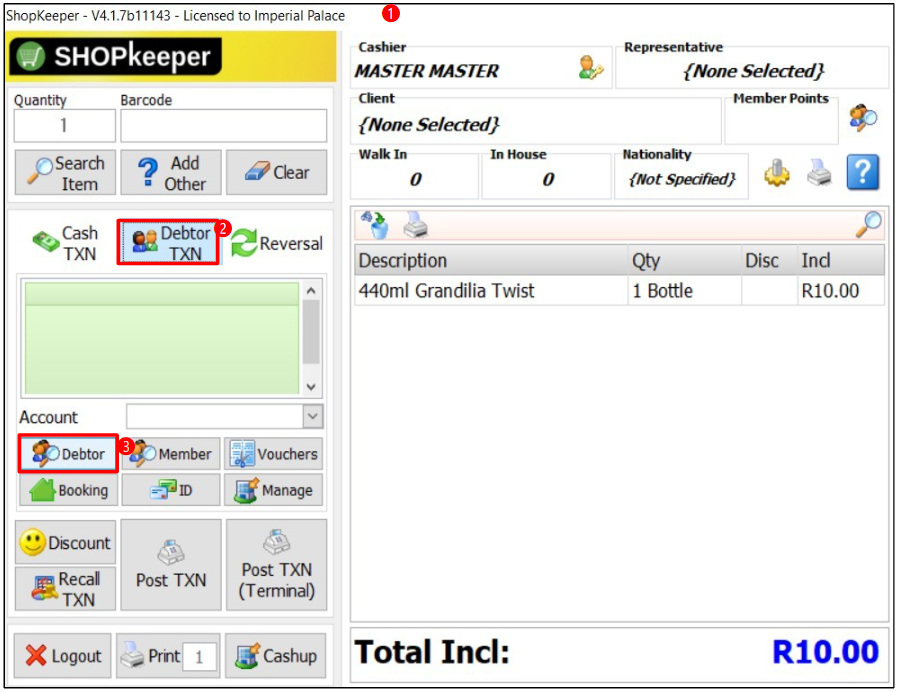The image size is (898, 692).
Task: Open the Debtor search button
Action: point(68,454)
